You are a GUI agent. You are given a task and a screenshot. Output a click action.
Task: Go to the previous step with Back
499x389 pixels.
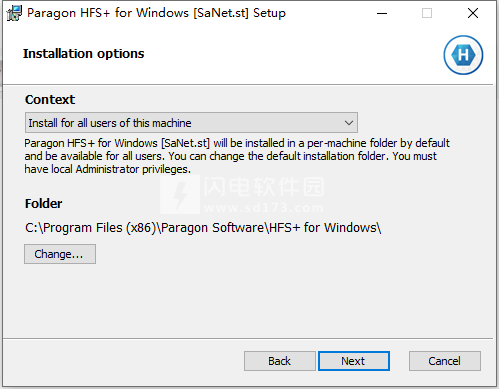click(280, 361)
